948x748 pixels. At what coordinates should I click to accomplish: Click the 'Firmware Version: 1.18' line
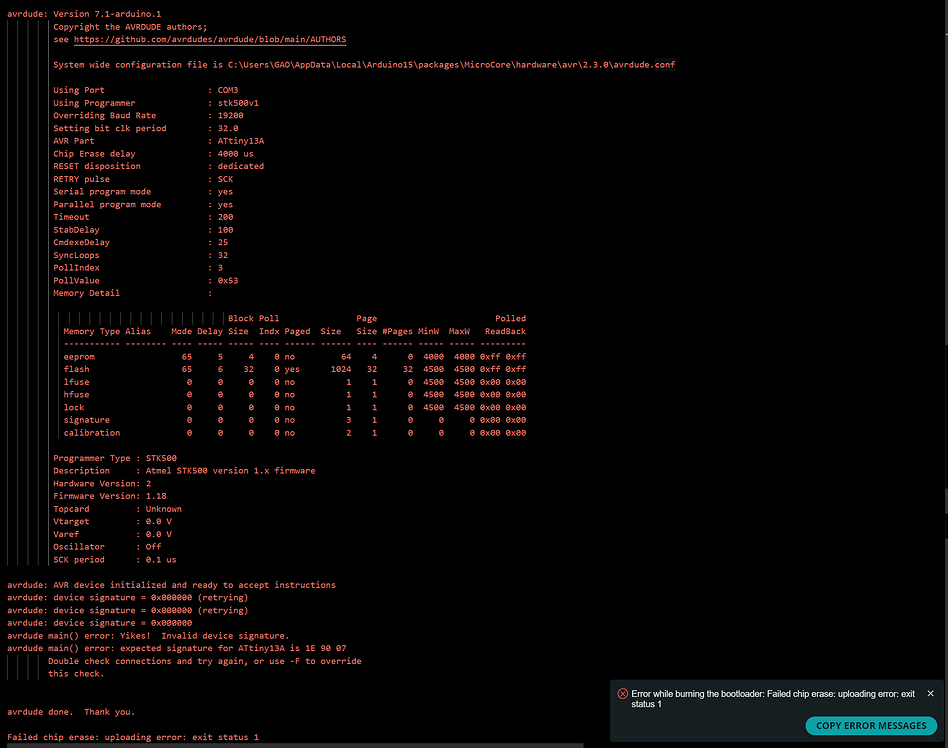(x=110, y=496)
